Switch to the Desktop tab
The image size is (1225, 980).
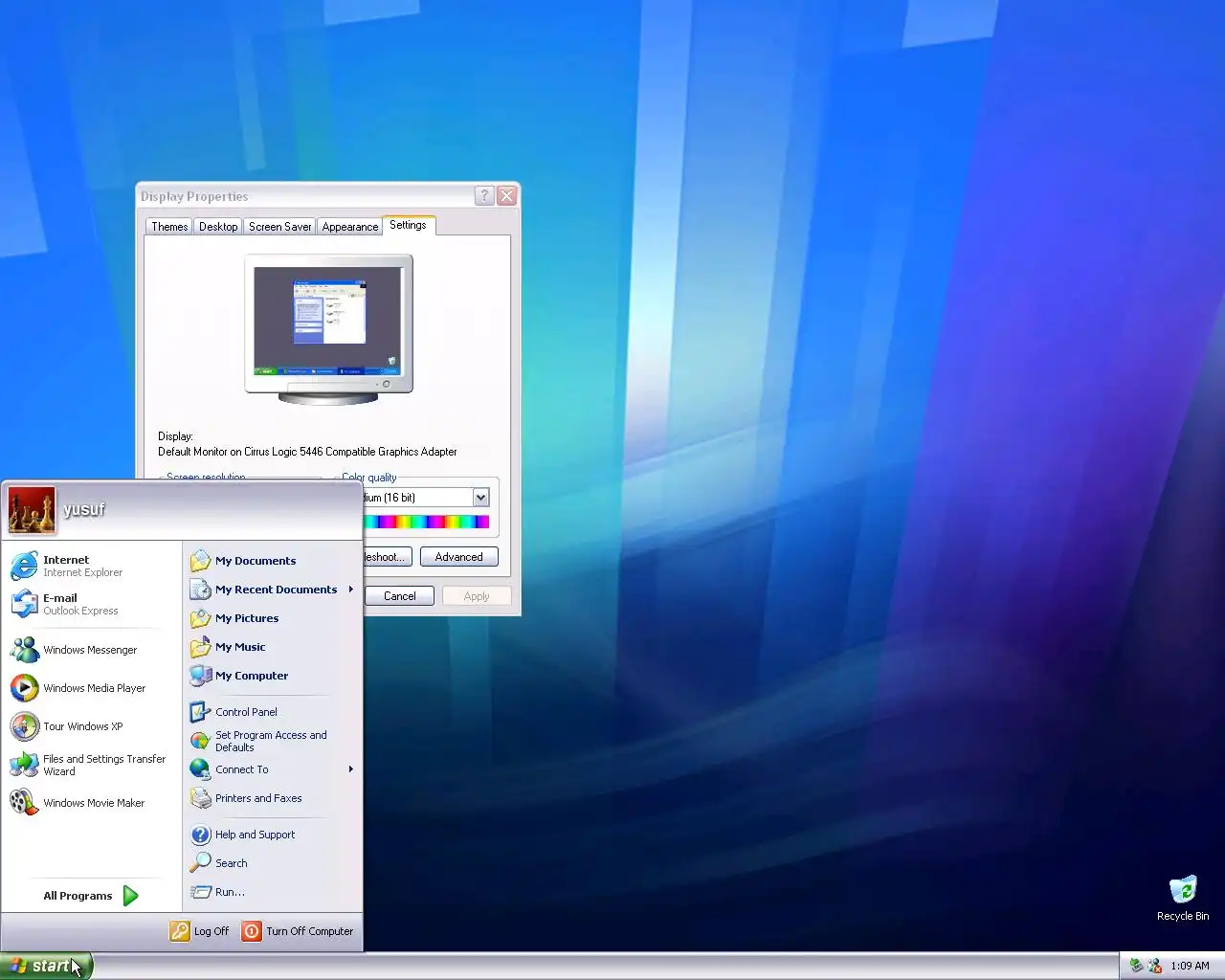218,227
